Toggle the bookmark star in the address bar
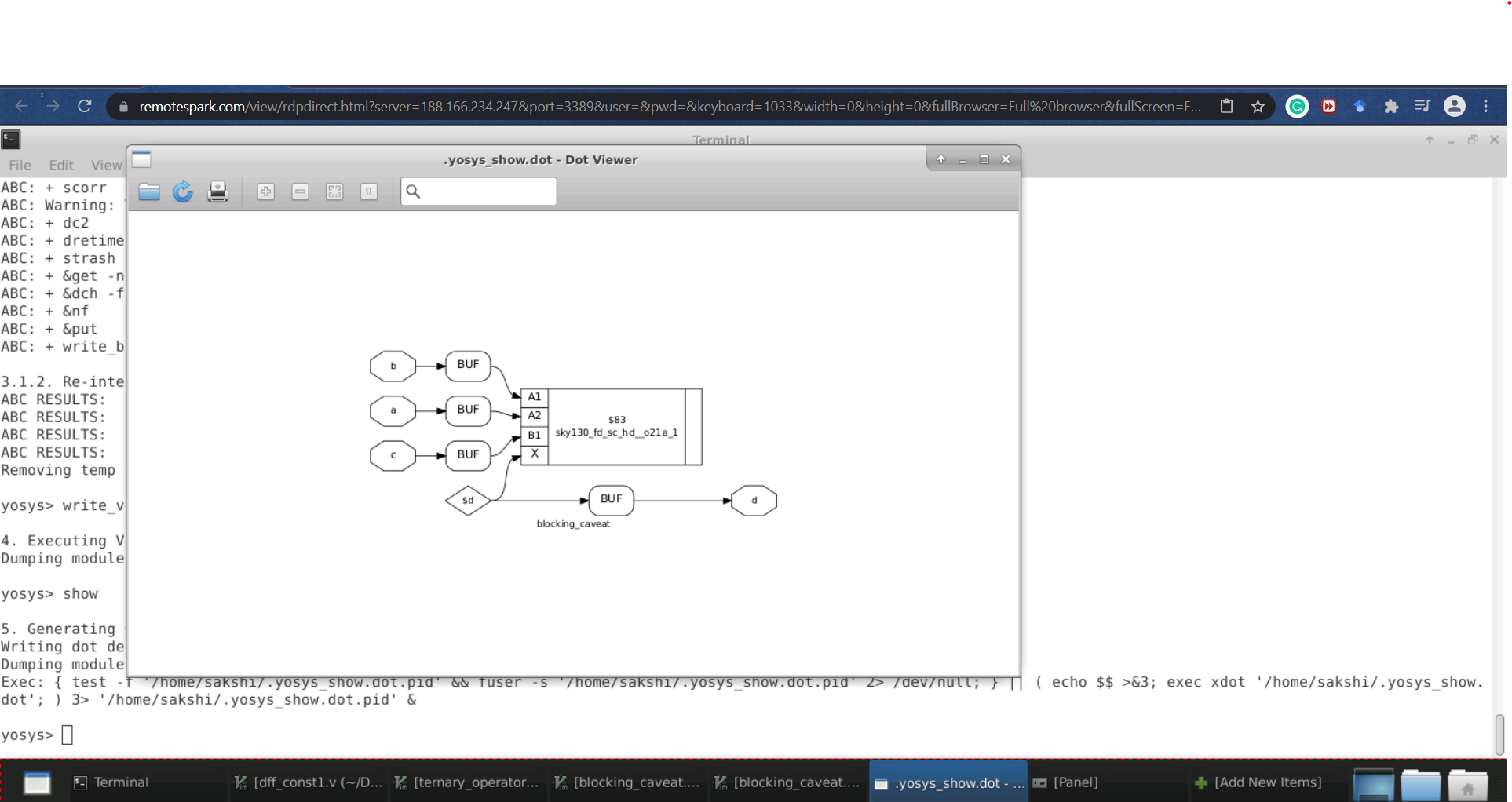This screenshot has height=802, width=1512. (x=1258, y=106)
